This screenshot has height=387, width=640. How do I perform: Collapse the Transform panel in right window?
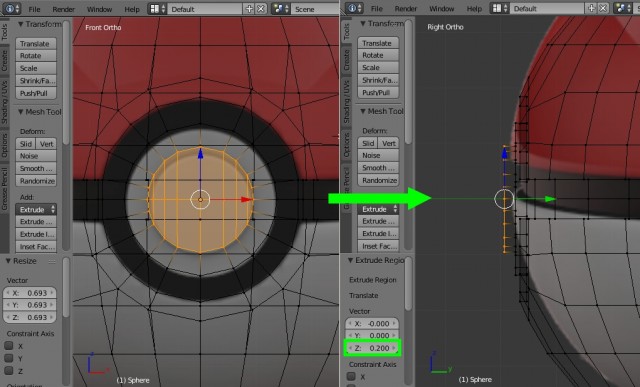[x=362, y=24]
